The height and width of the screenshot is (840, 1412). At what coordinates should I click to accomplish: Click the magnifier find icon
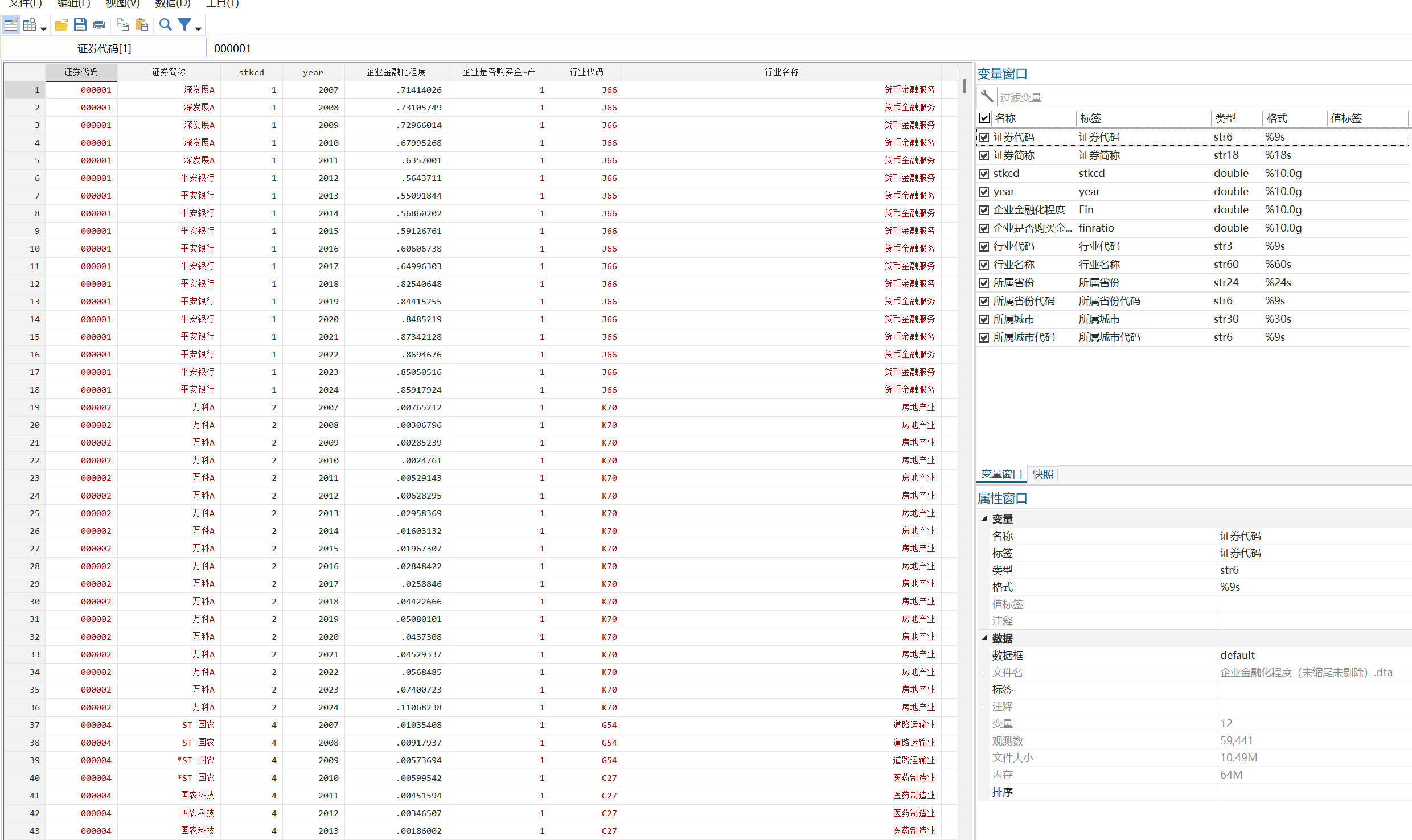tap(165, 24)
